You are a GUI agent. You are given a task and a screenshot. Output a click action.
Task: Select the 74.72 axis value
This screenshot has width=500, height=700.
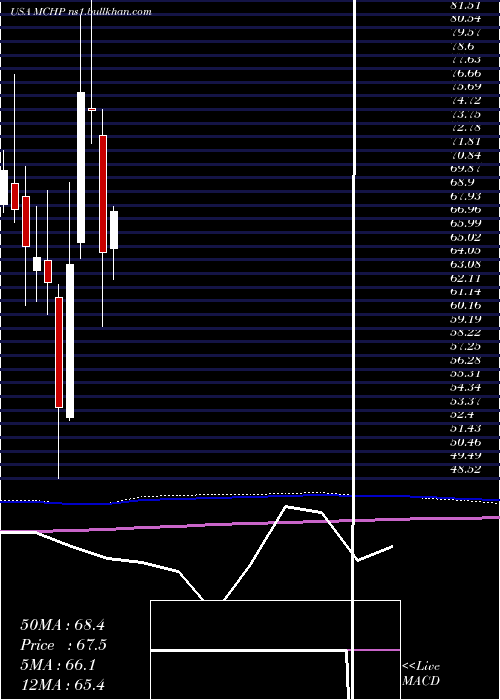click(465, 101)
